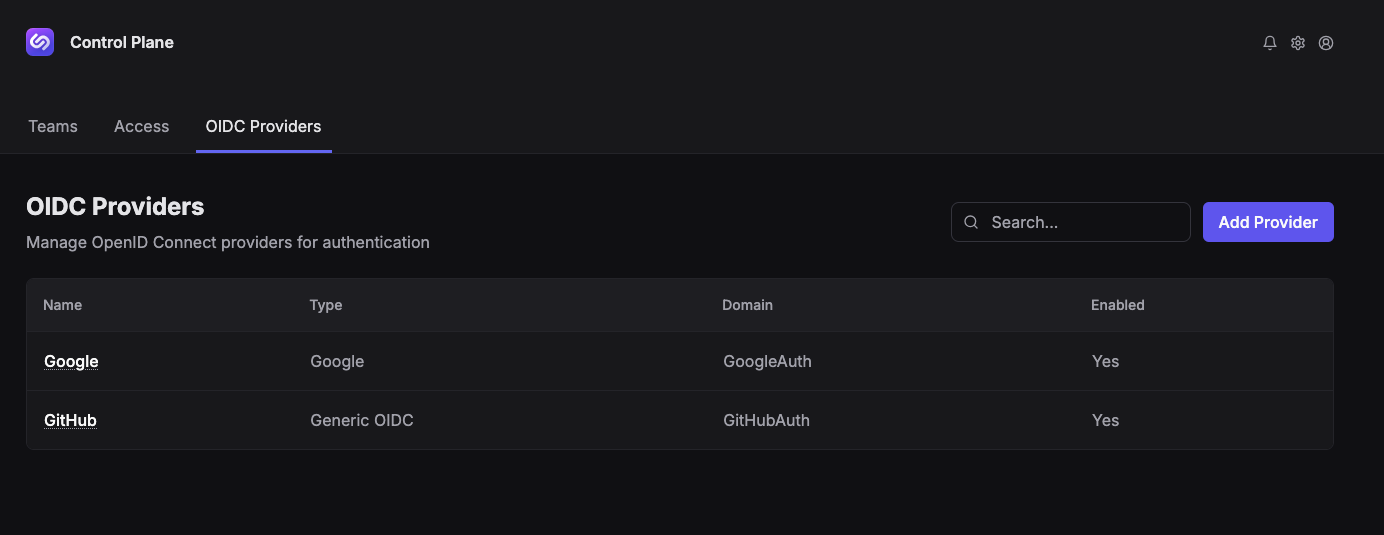Select the OIDC Providers tab
Viewport: 1384px width, 535px height.
(x=264, y=126)
